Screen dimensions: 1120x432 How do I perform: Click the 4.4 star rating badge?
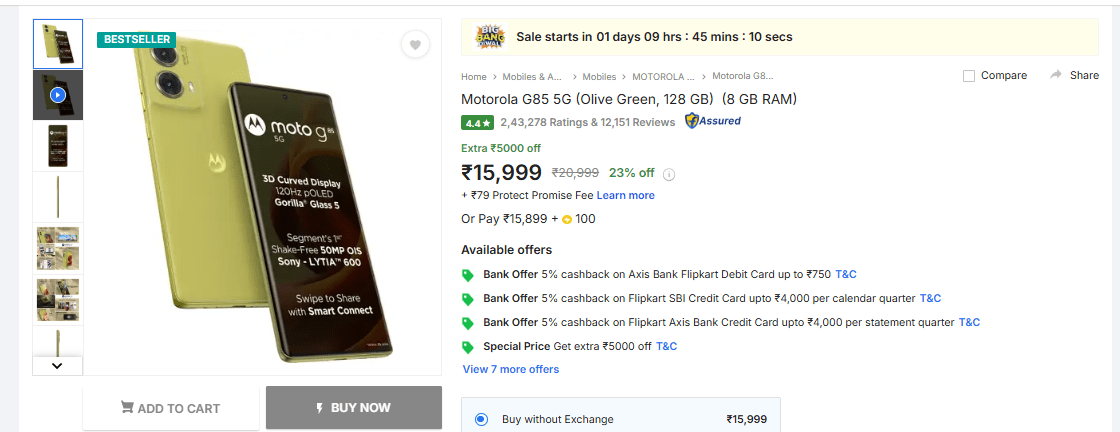(x=477, y=123)
